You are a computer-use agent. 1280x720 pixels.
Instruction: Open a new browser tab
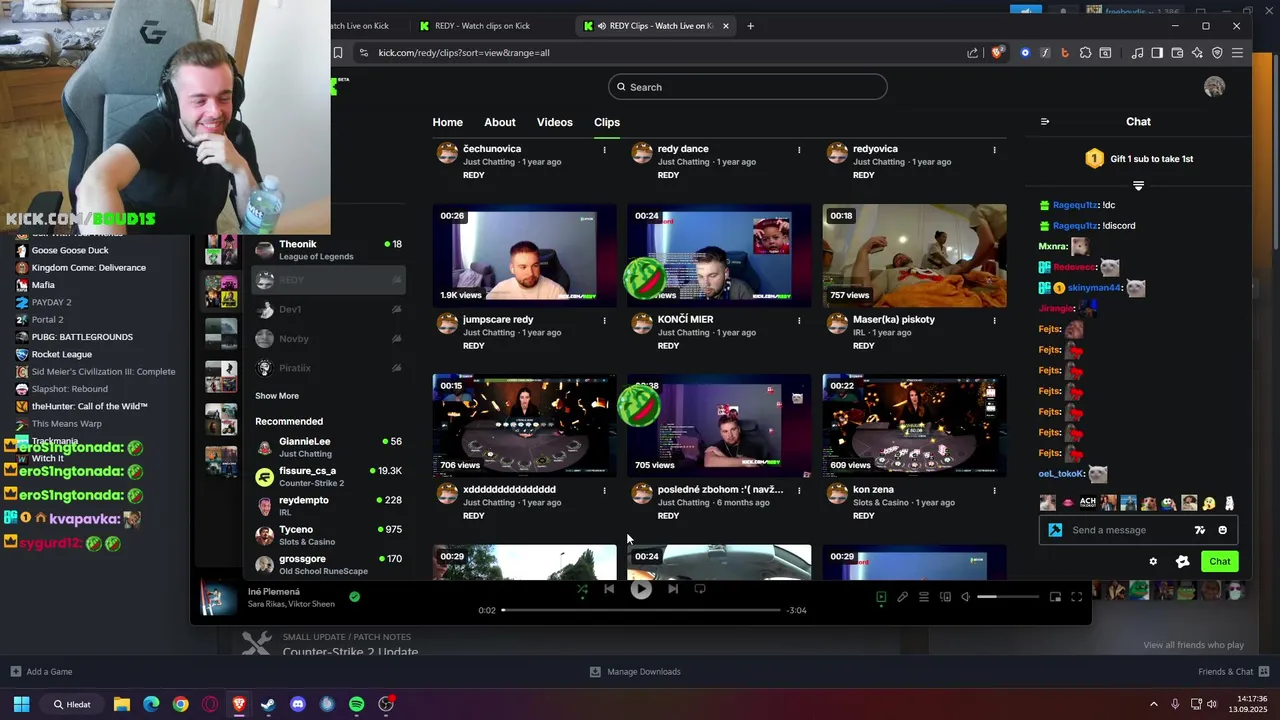751,26
